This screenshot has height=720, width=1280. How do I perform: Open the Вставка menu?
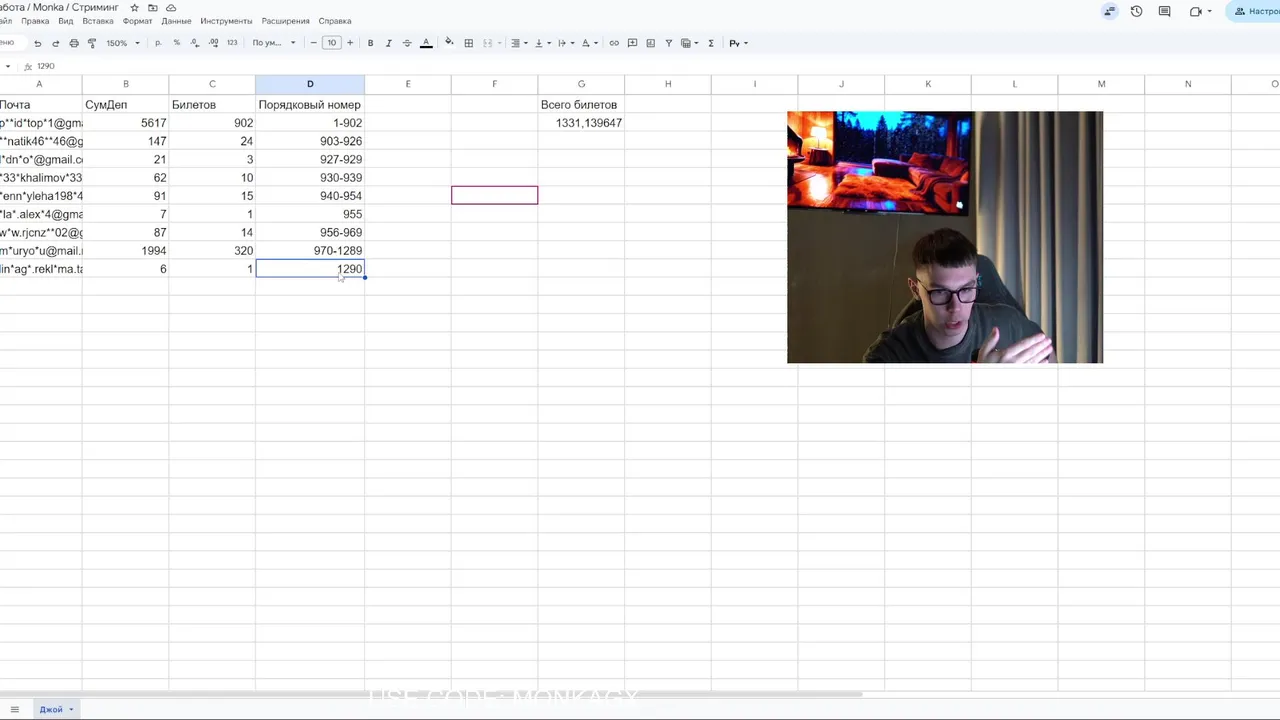pos(98,21)
